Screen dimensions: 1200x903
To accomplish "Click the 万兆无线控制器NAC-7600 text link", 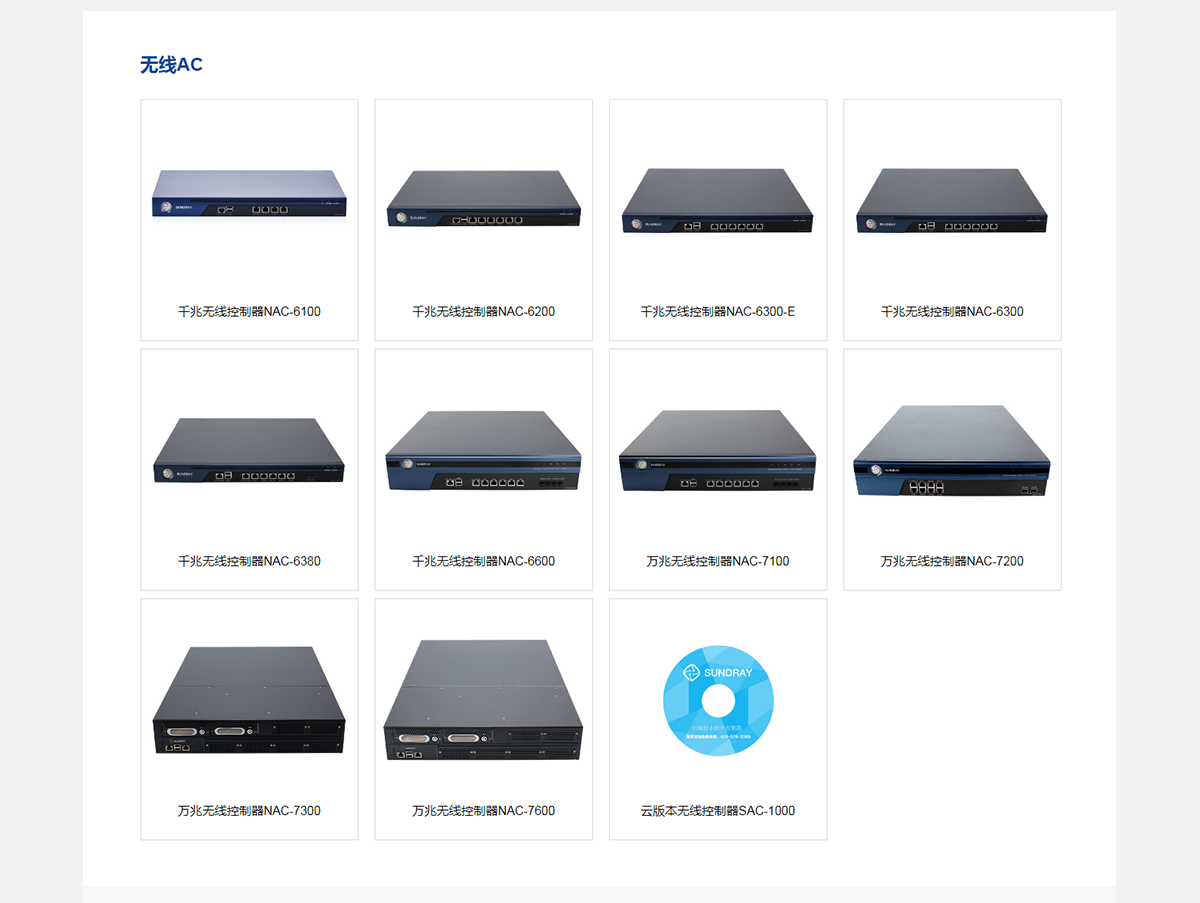I will 483,810.
